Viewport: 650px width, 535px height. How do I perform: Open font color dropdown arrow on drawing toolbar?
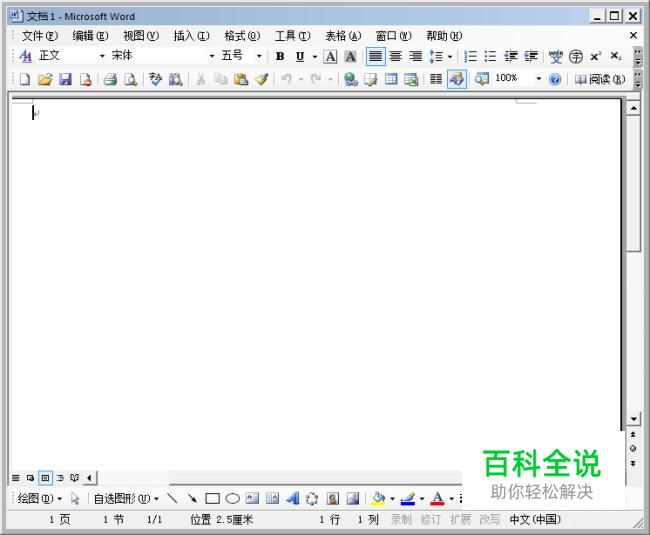coord(451,499)
